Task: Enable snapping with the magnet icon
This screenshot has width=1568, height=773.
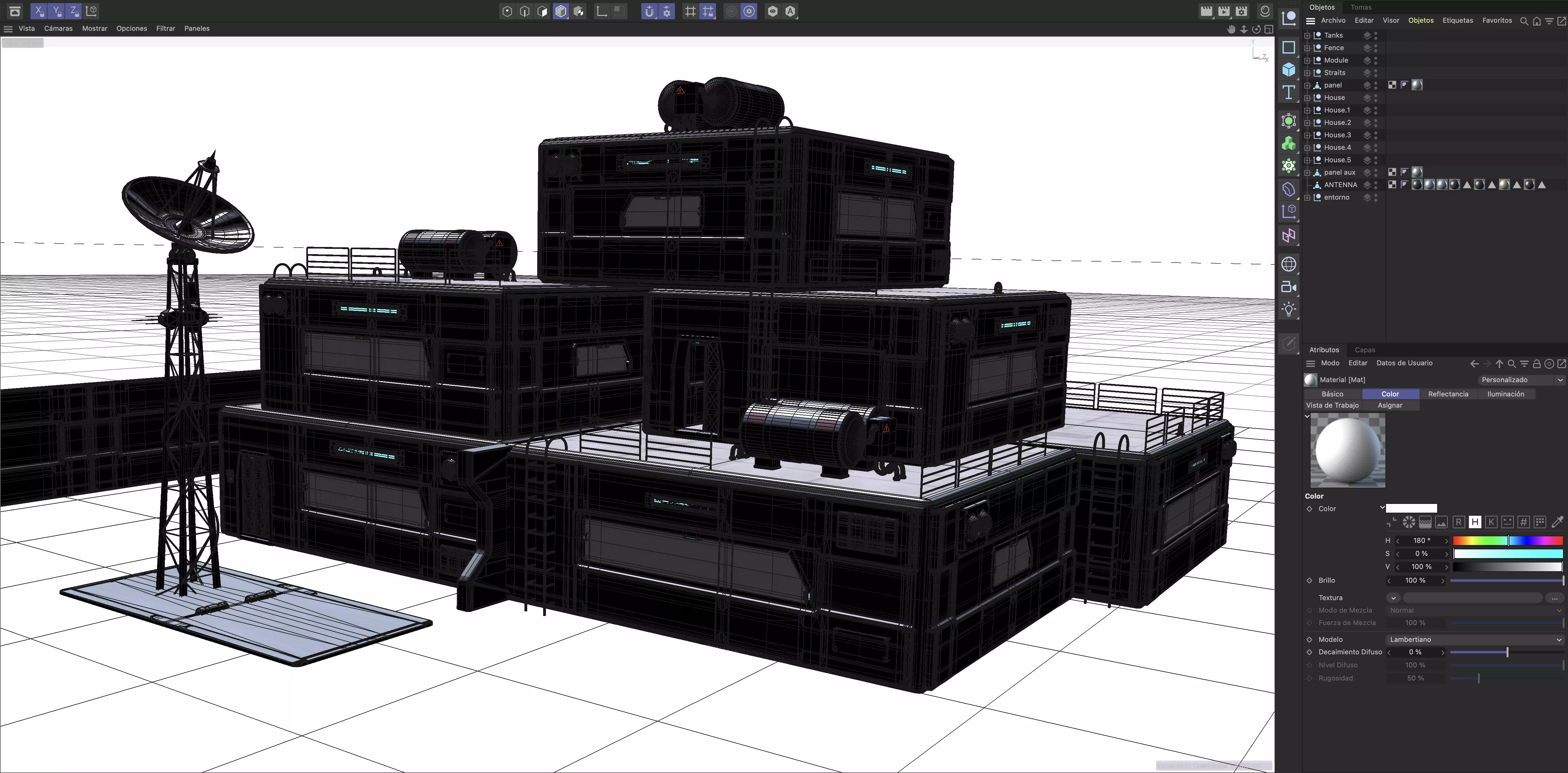Action: (x=649, y=11)
